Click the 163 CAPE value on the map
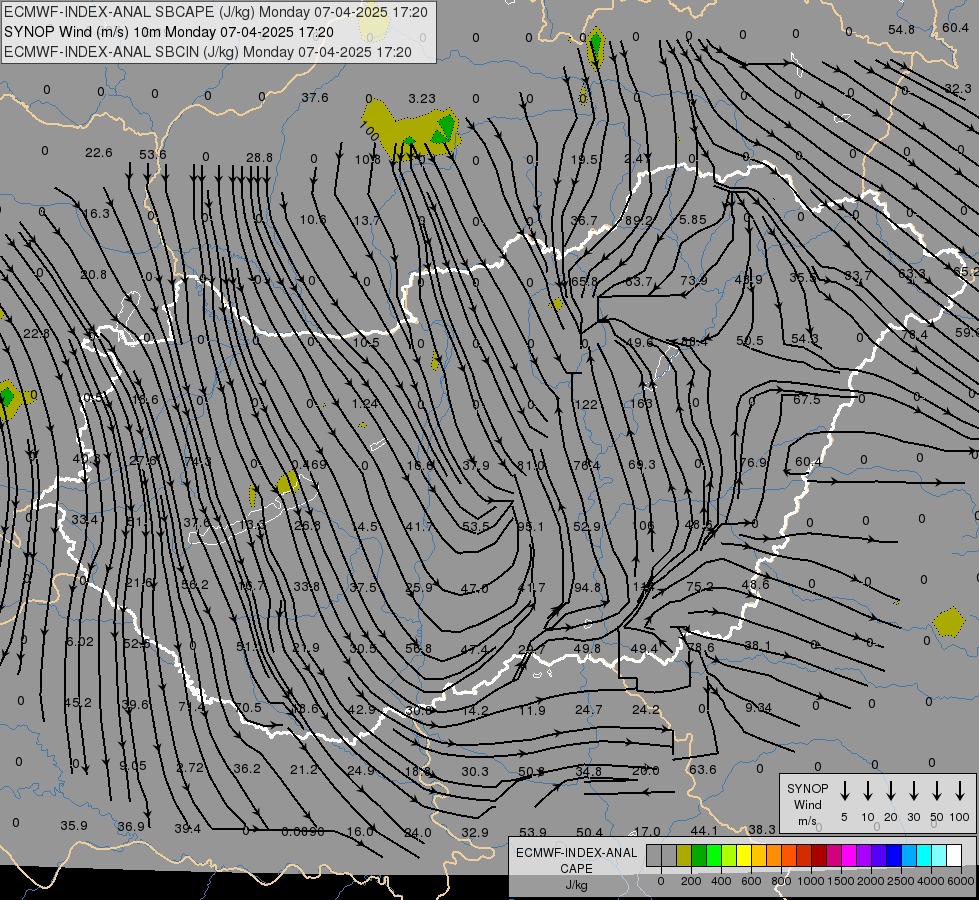The width and height of the screenshot is (979, 900). 641,403
